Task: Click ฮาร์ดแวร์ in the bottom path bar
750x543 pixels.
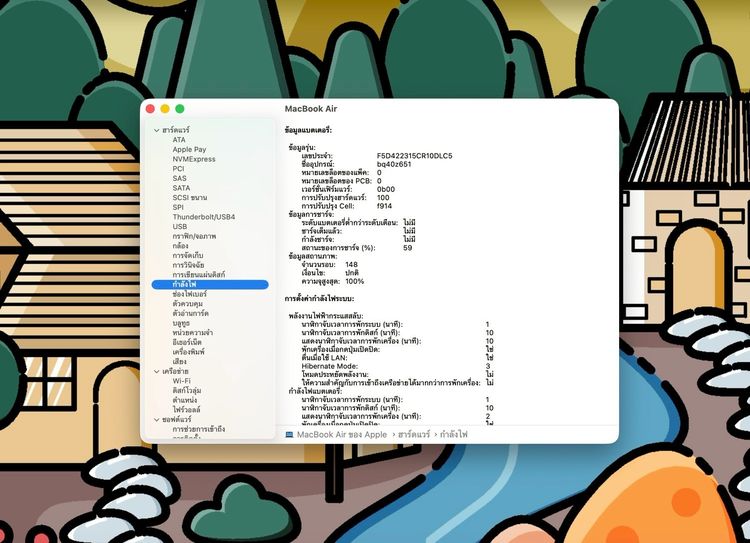Action: [414, 434]
